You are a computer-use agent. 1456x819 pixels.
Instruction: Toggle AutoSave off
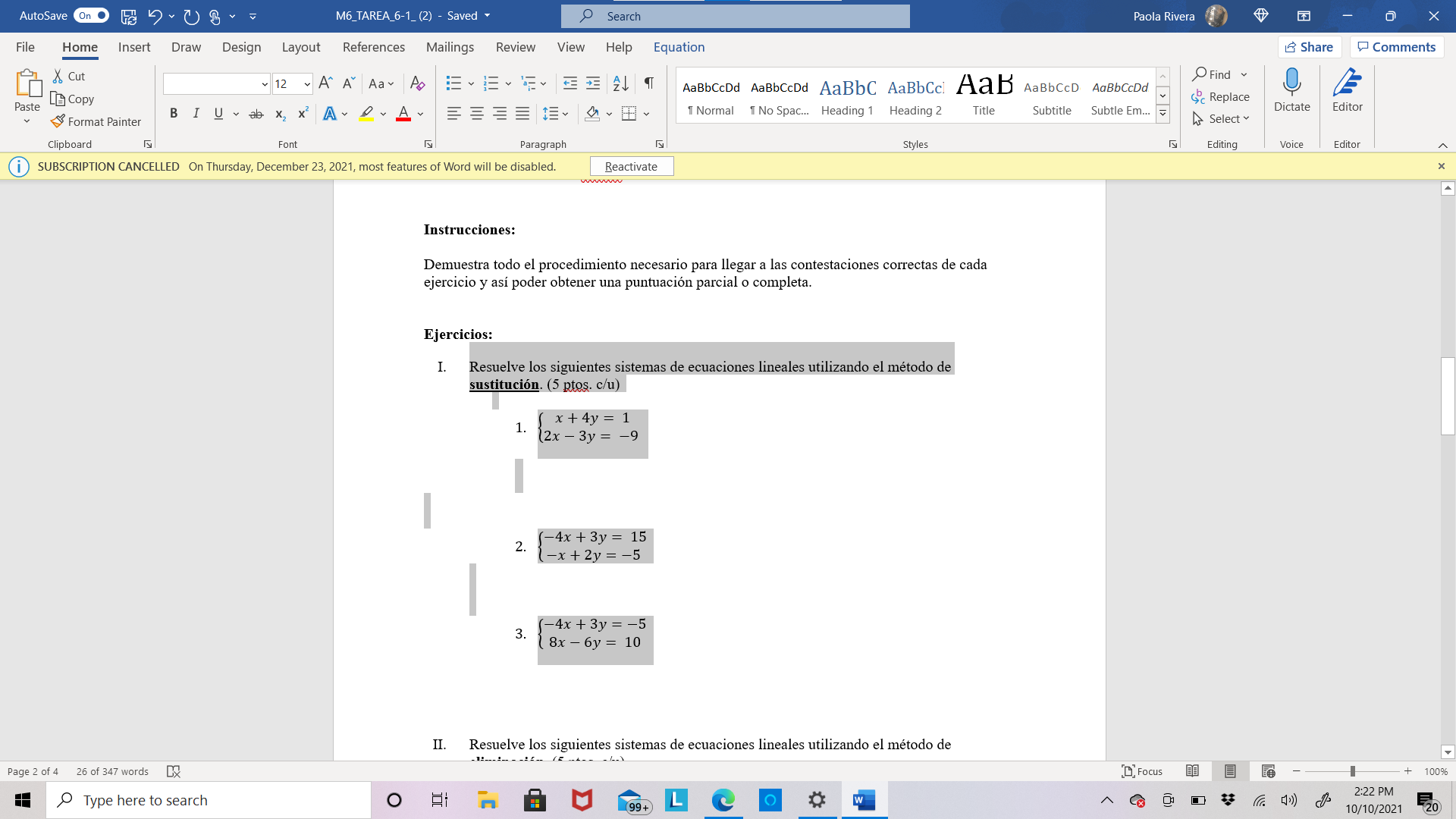pyautogui.click(x=90, y=15)
